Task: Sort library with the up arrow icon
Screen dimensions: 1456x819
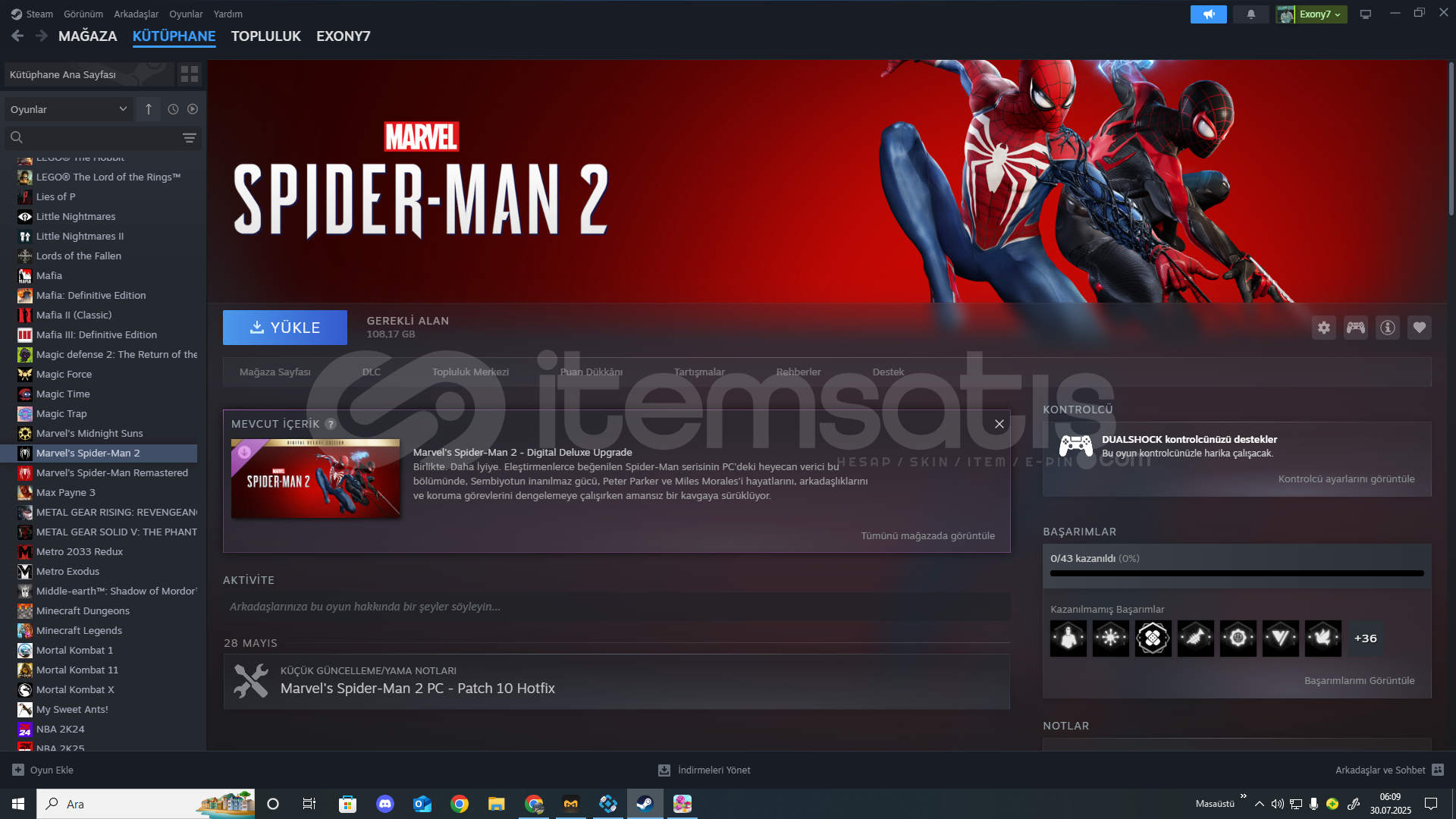Action: click(x=149, y=109)
